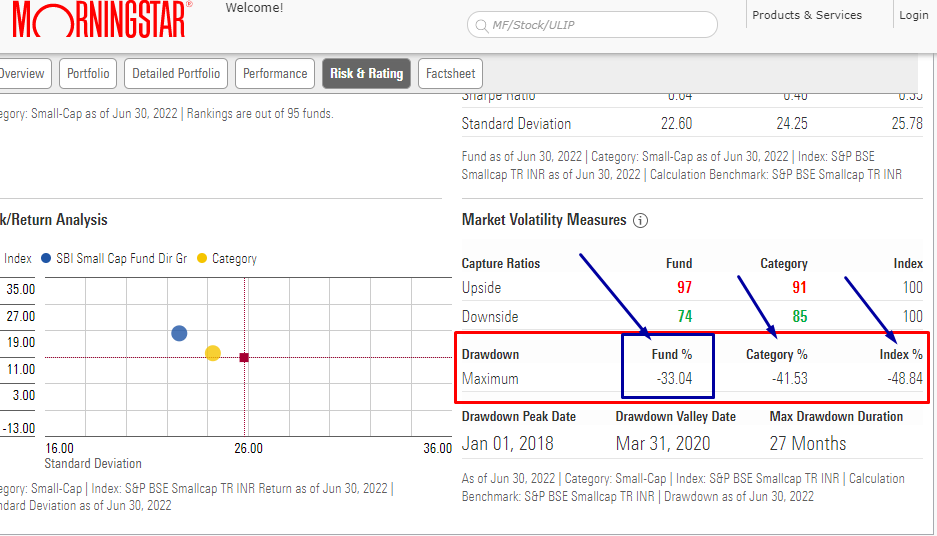937x536 pixels.
Task: Open Products & Services menu
Action: (x=807, y=15)
